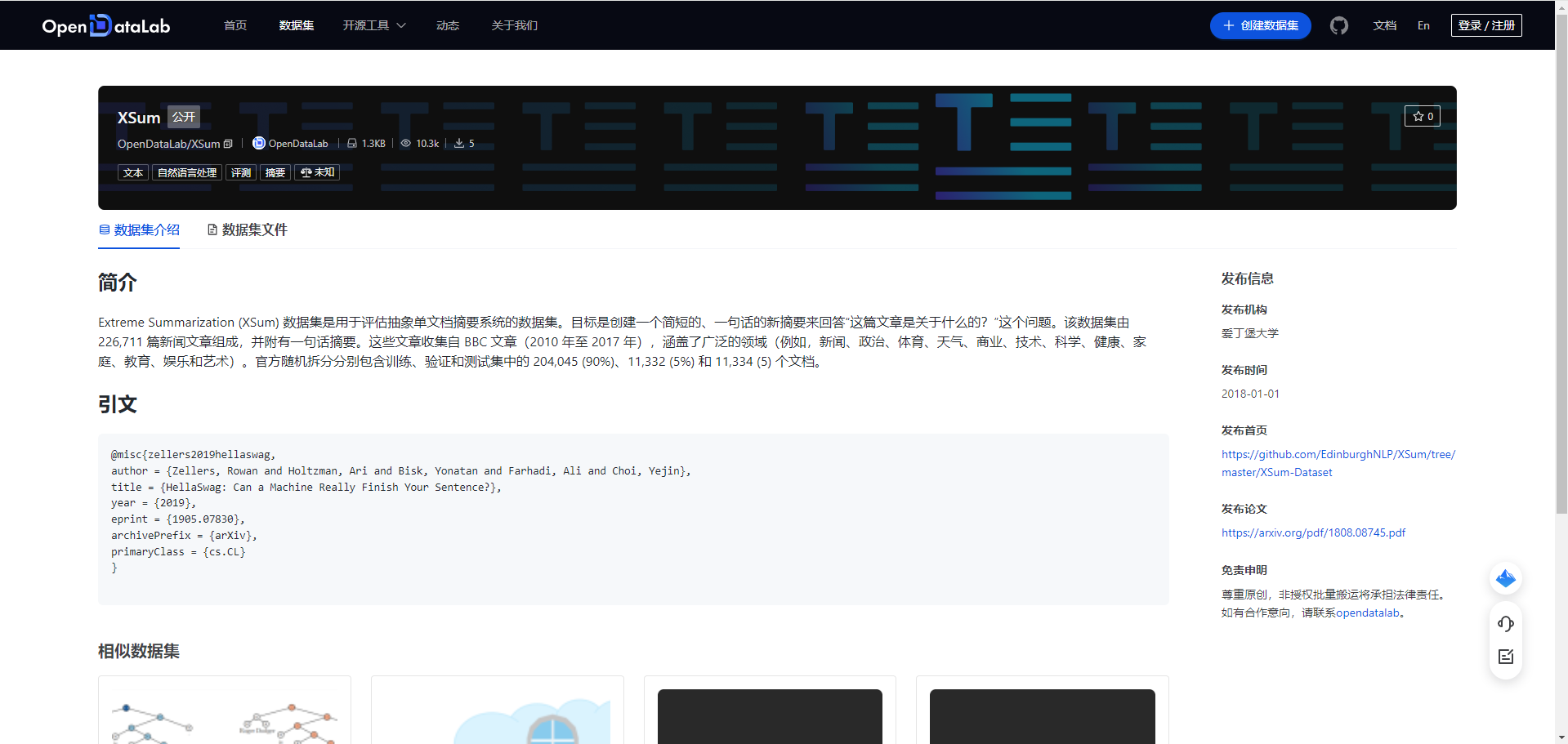
Task: Copy the OpenDataLab/XSum path icon
Action: (228, 144)
